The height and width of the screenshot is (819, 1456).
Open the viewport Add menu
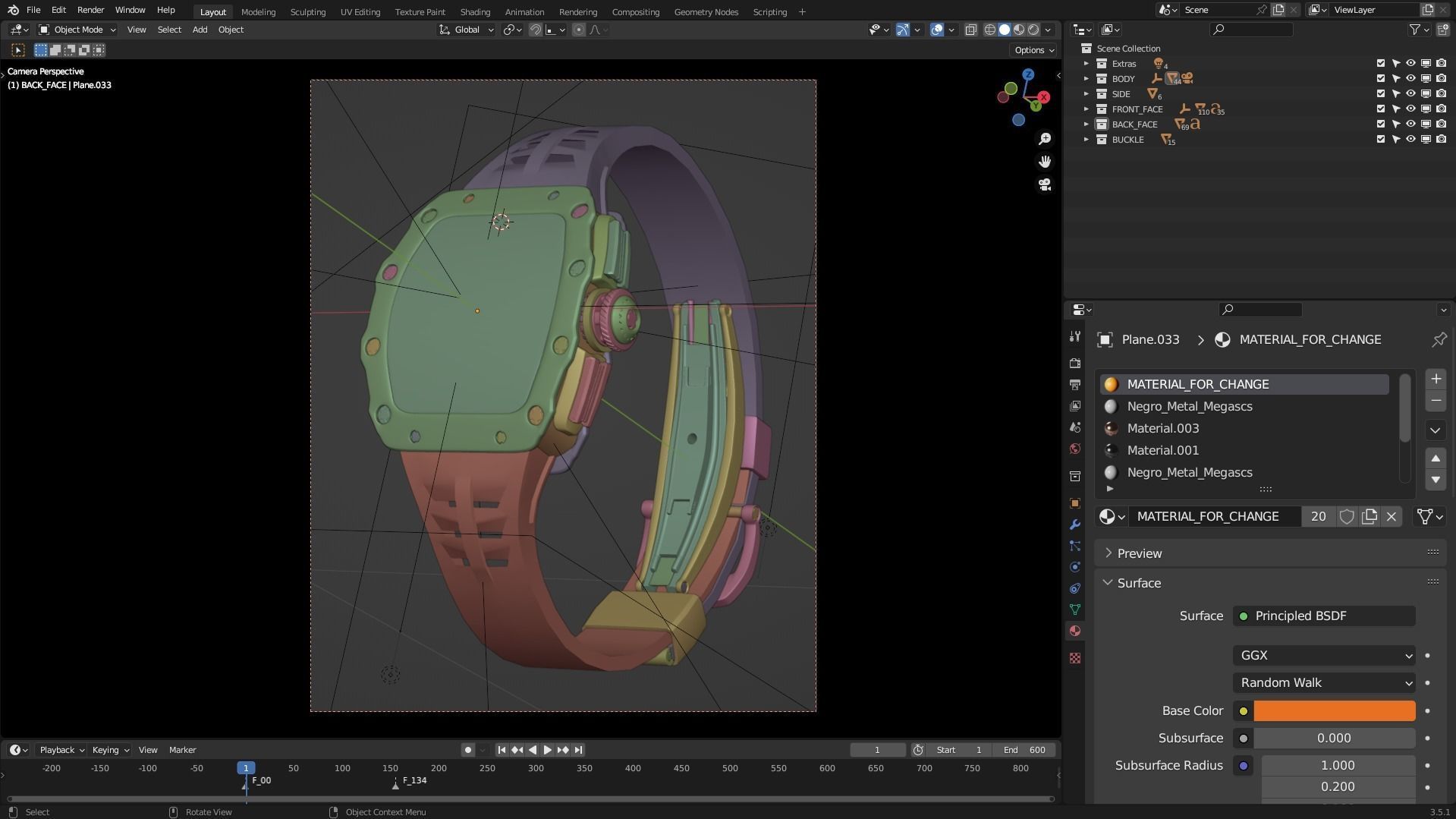[200, 30]
